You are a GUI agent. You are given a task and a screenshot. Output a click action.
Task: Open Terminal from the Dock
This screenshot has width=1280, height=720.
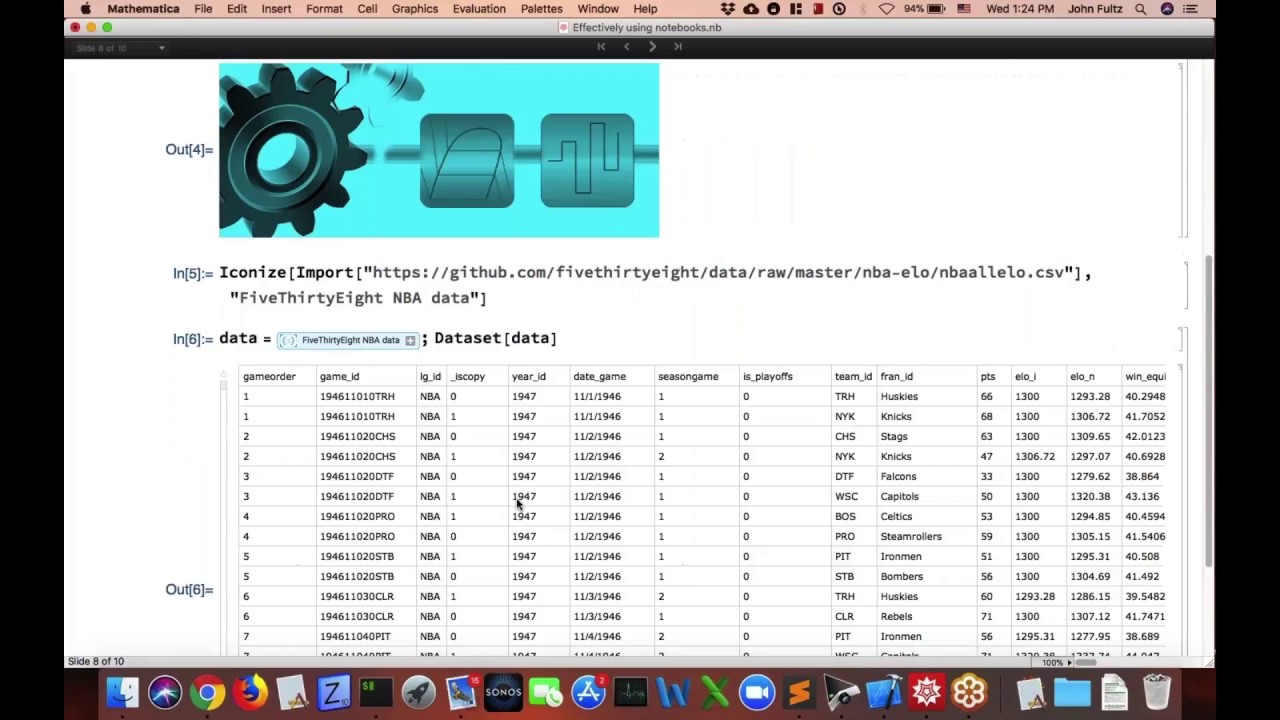tap(376, 692)
